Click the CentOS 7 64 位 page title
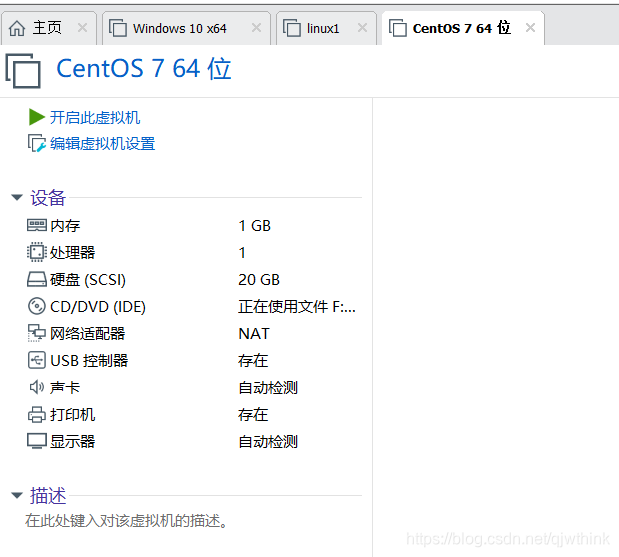This screenshot has width=619, height=557. (144, 69)
